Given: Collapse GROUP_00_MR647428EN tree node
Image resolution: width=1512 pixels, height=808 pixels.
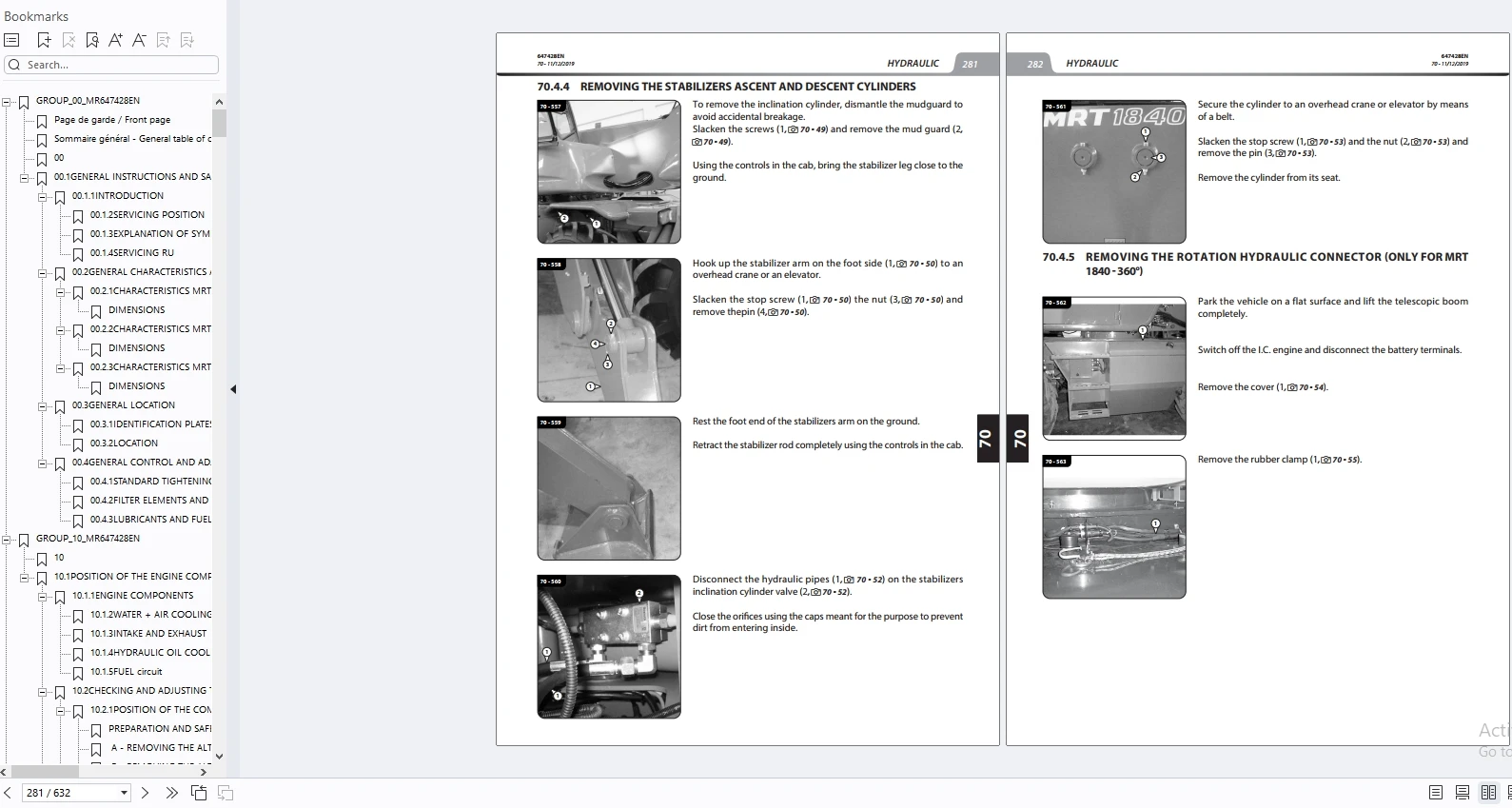Looking at the screenshot, I should point(7,101).
